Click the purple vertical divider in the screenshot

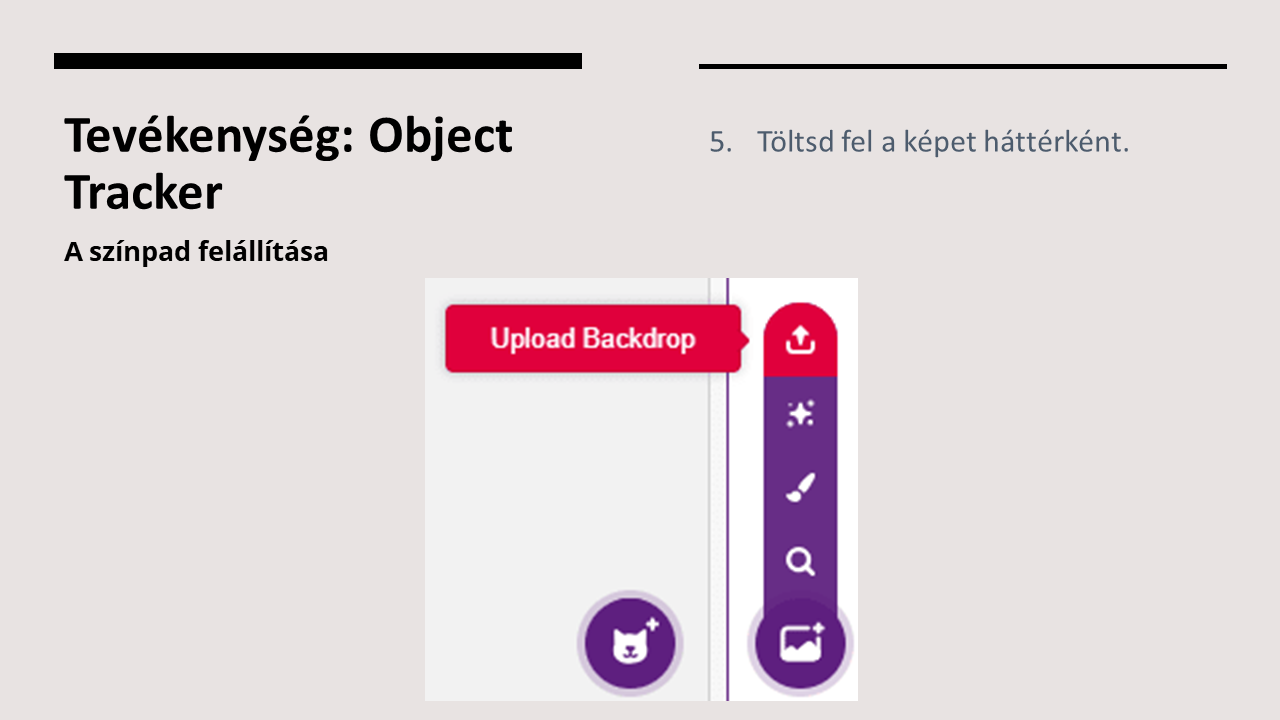click(728, 480)
